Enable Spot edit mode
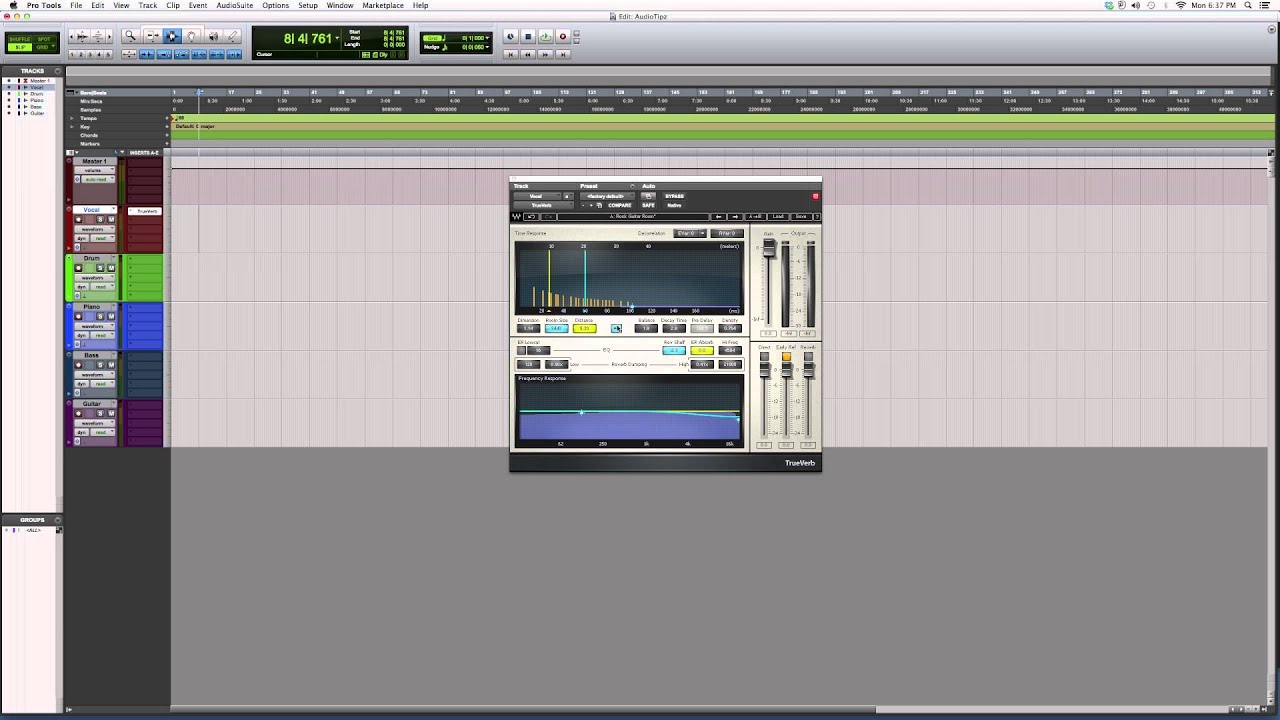 pos(44,39)
